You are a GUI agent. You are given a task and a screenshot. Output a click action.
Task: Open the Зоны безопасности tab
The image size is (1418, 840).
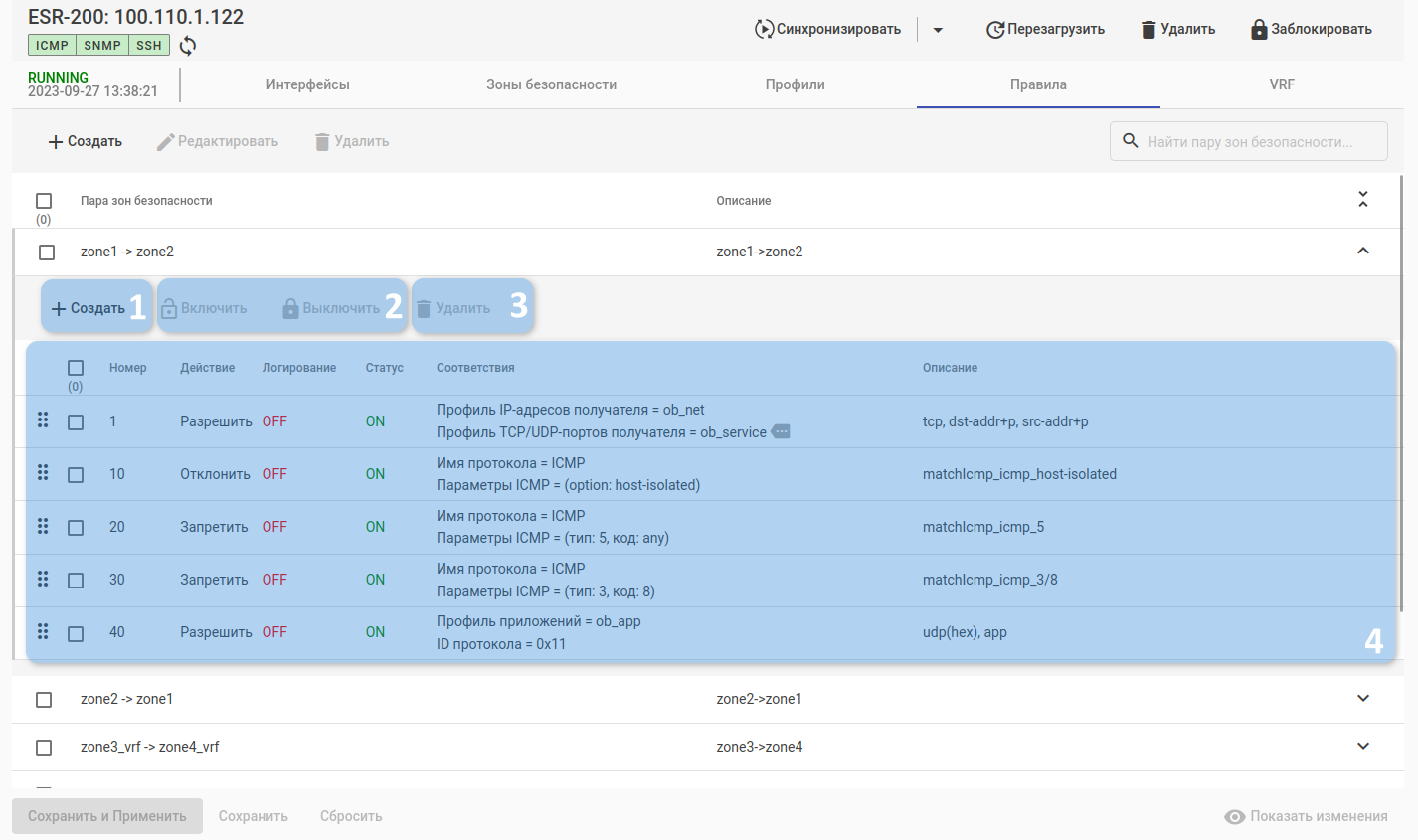[551, 84]
